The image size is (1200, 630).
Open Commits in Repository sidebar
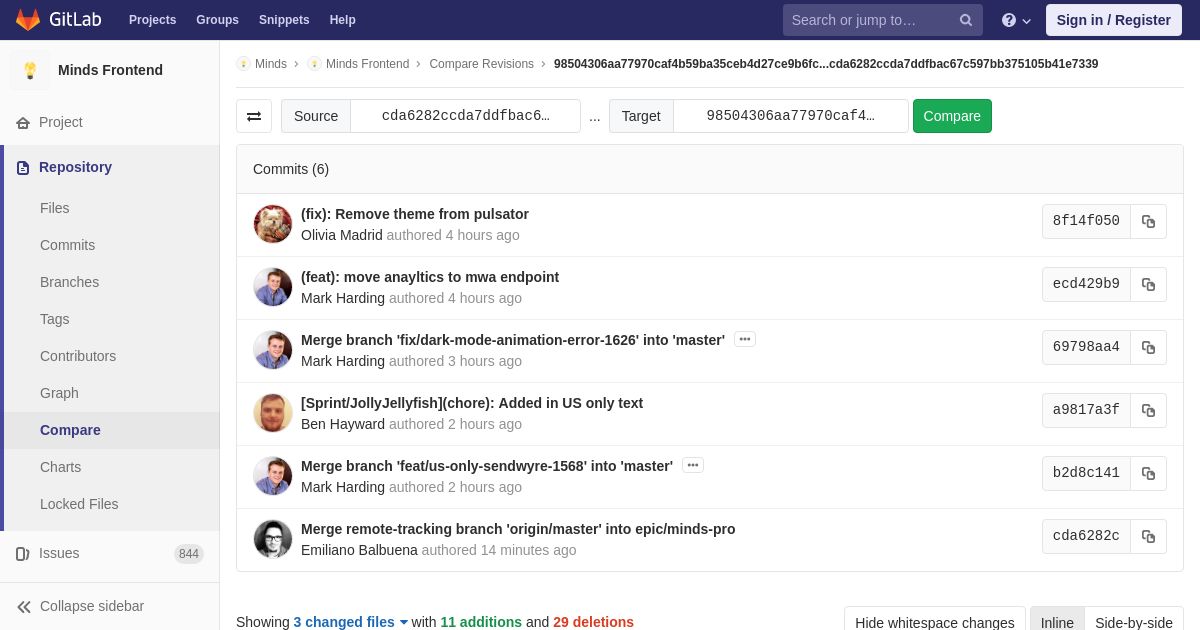tap(68, 245)
